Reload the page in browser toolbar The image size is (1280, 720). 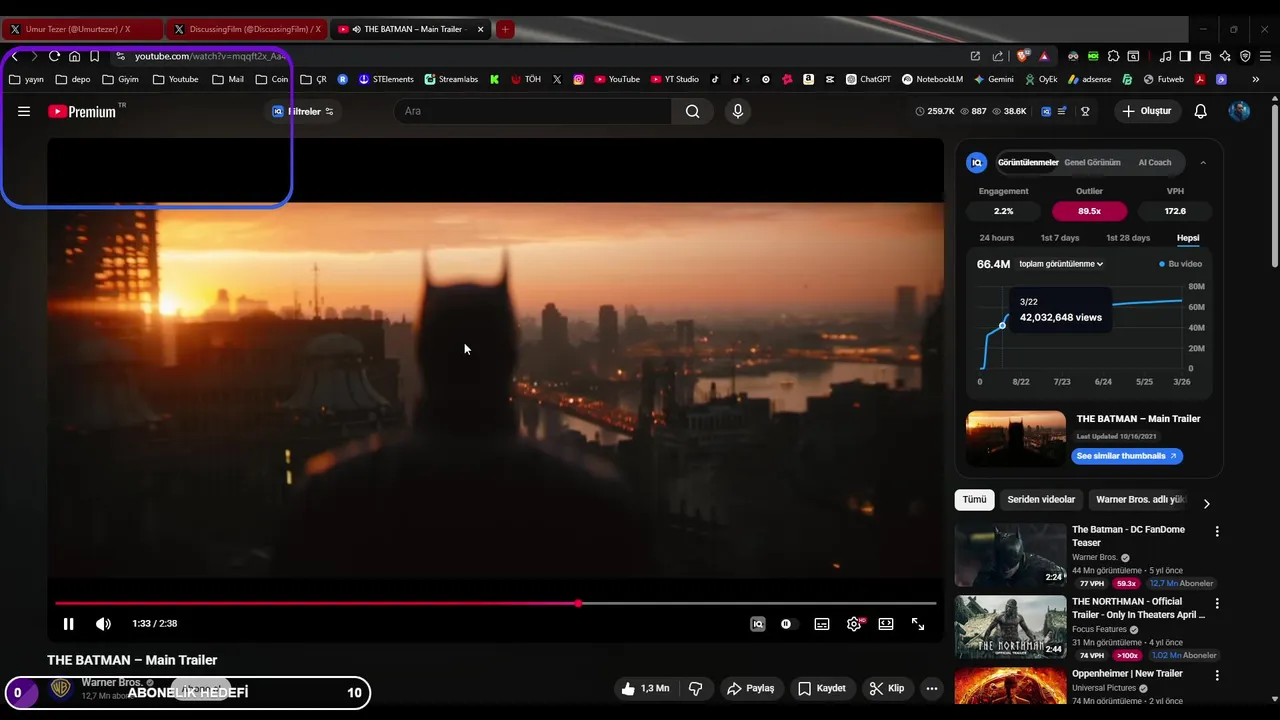tap(54, 56)
